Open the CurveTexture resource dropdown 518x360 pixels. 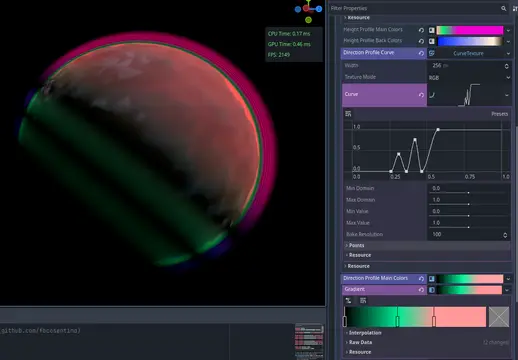[x=508, y=53]
